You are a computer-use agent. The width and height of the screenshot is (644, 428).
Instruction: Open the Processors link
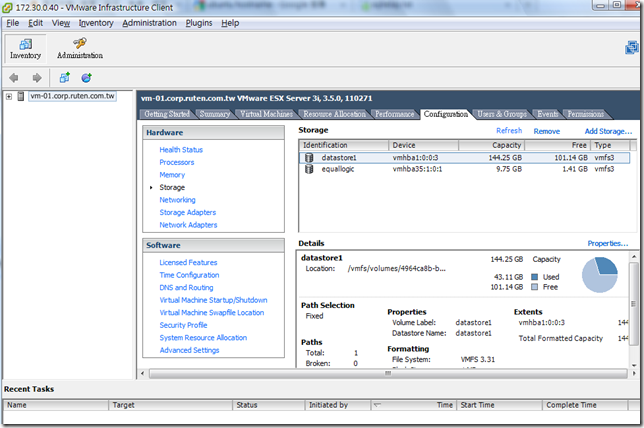click(177, 162)
